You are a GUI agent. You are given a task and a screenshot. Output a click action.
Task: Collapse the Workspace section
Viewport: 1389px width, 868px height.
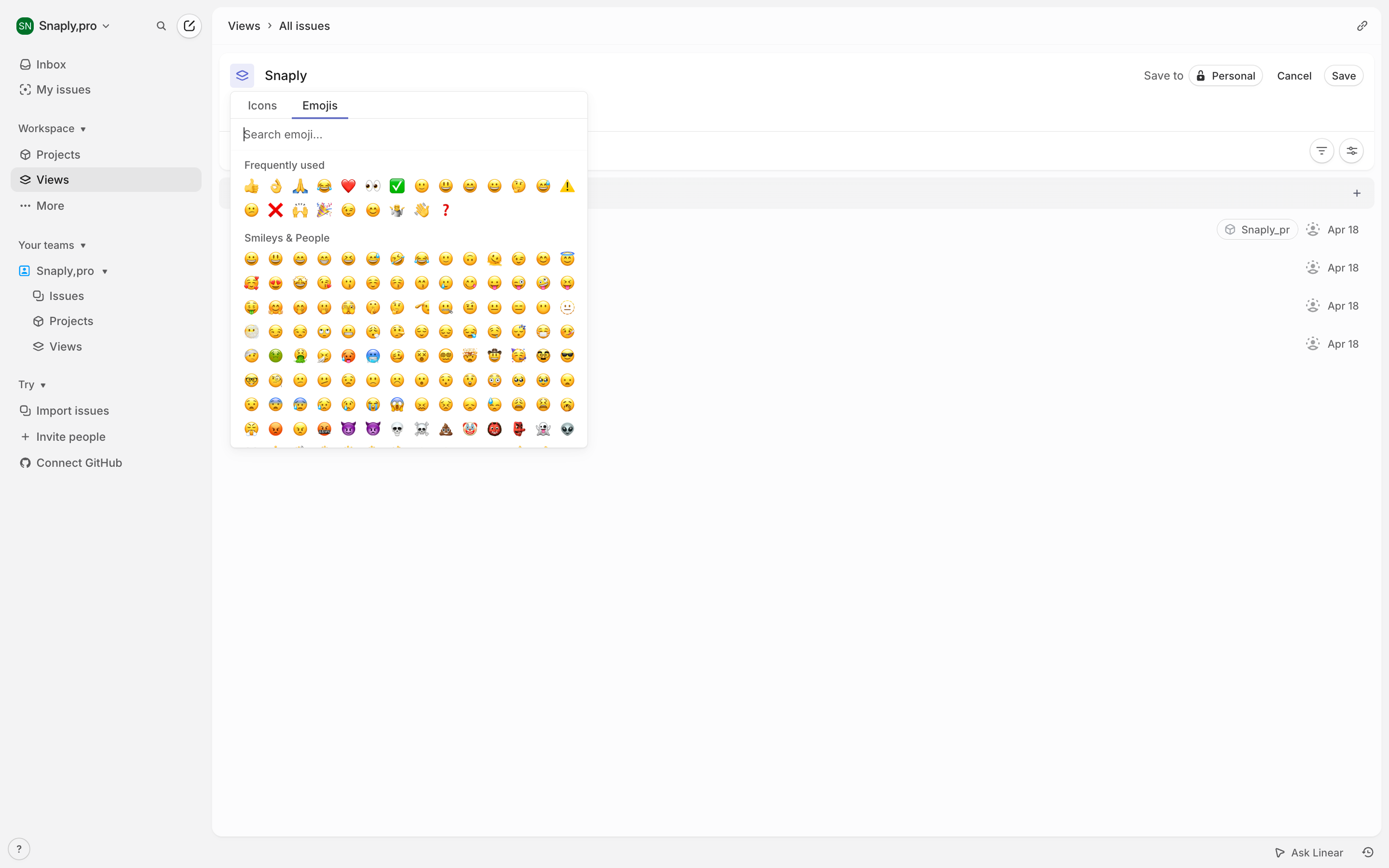pyautogui.click(x=52, y=129)
